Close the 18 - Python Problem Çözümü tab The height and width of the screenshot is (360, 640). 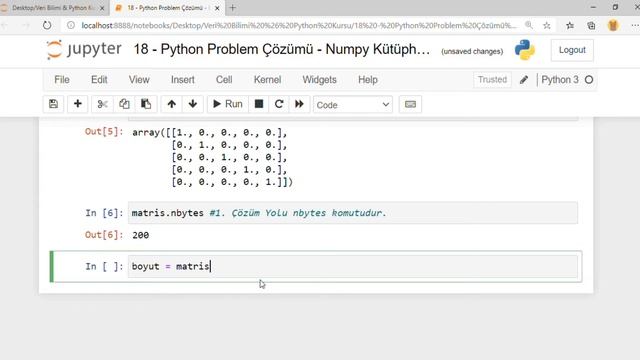click(217, 8)
